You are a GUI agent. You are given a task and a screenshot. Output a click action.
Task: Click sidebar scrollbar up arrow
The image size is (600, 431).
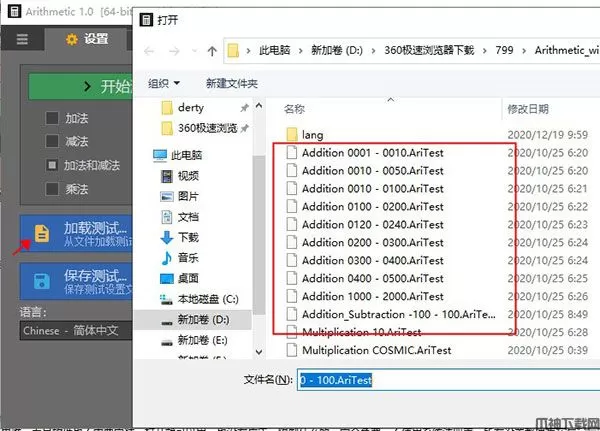(259, 105)
